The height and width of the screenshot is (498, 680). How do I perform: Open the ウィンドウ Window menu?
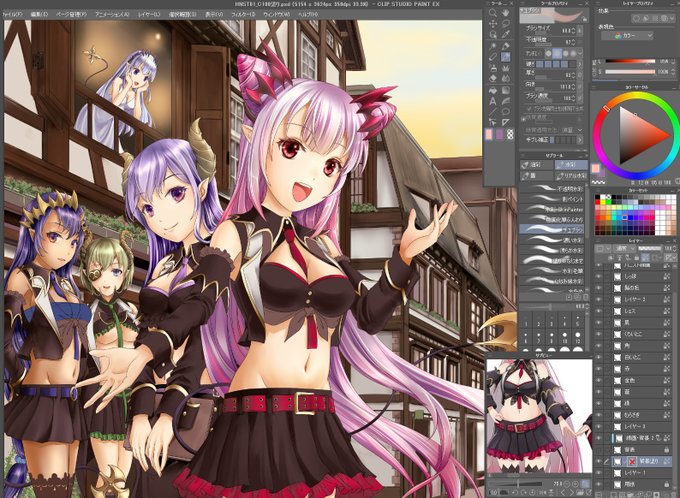tap(276, 14)
